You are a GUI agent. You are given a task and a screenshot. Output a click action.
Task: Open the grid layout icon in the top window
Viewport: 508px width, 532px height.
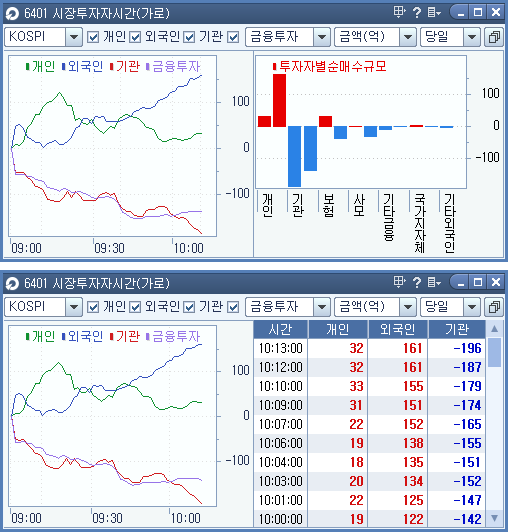pyautogui.click(x=399, y=13)
